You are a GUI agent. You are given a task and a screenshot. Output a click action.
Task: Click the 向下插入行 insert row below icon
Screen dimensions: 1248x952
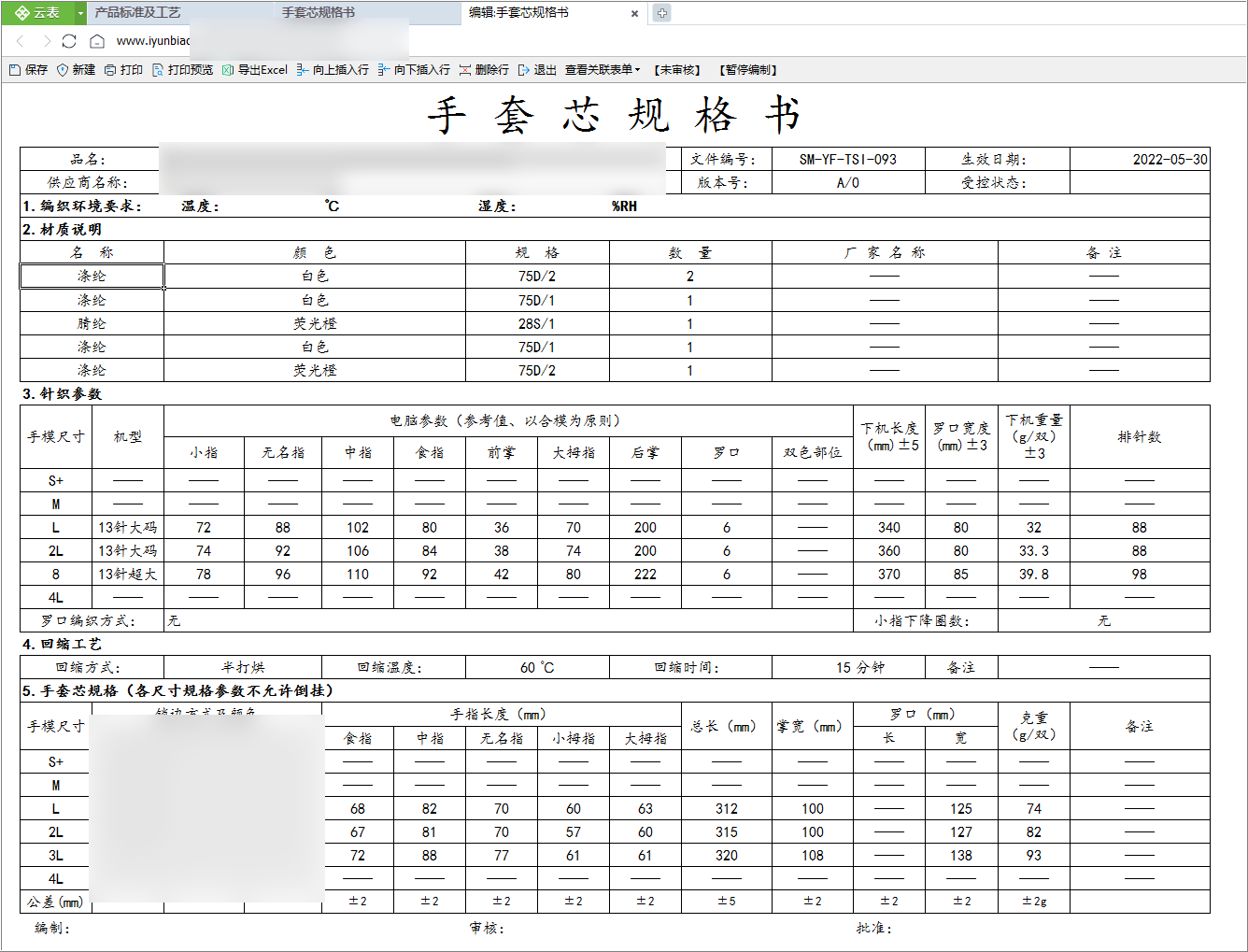pos(384,70)
